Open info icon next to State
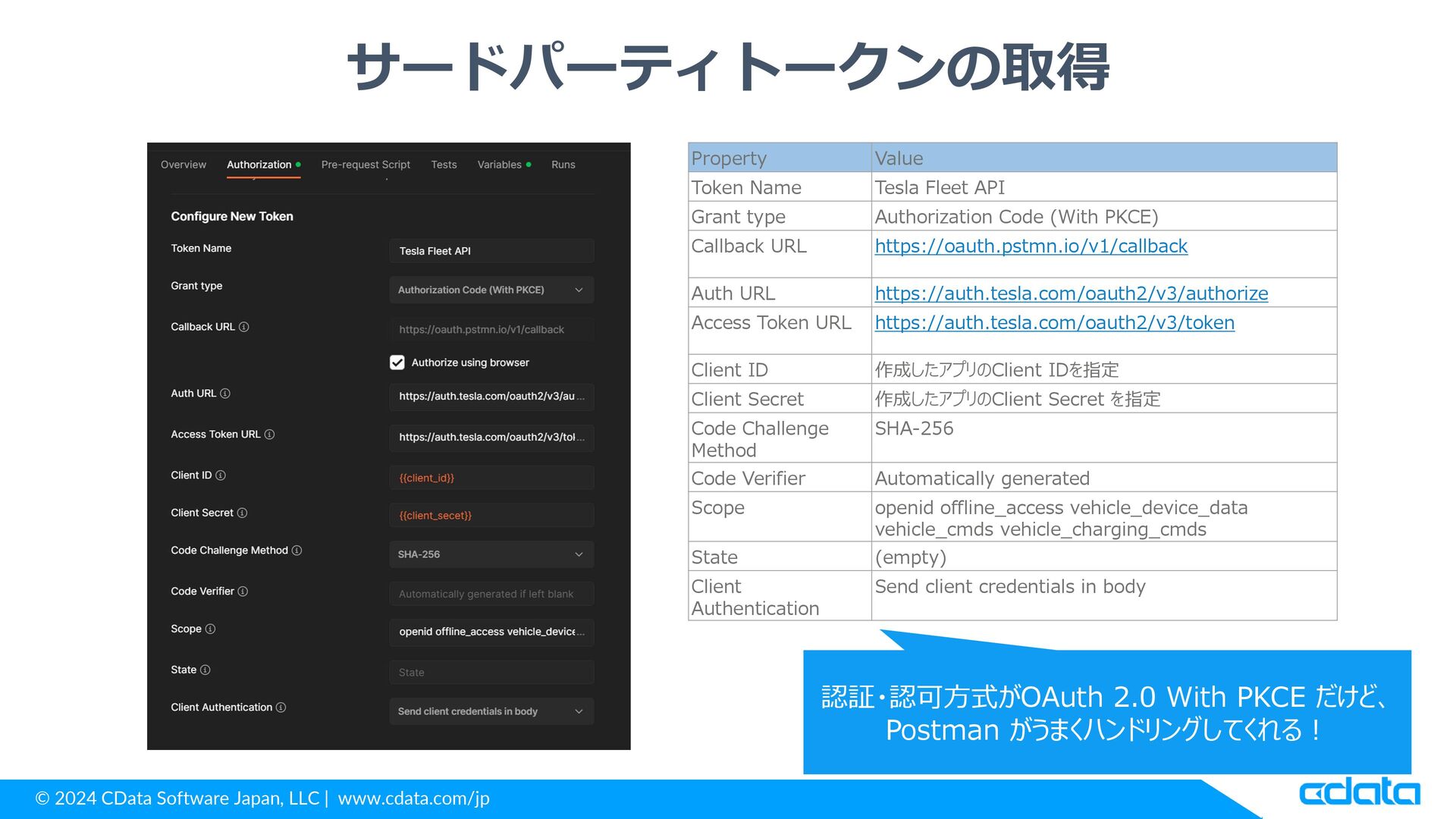1456x819 pixels. point(206,670)
